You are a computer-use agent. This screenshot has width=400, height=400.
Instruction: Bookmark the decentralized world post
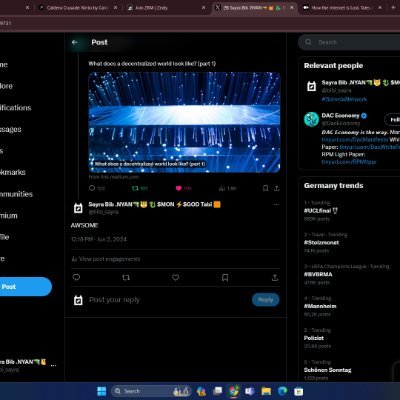tap(265, 188)
